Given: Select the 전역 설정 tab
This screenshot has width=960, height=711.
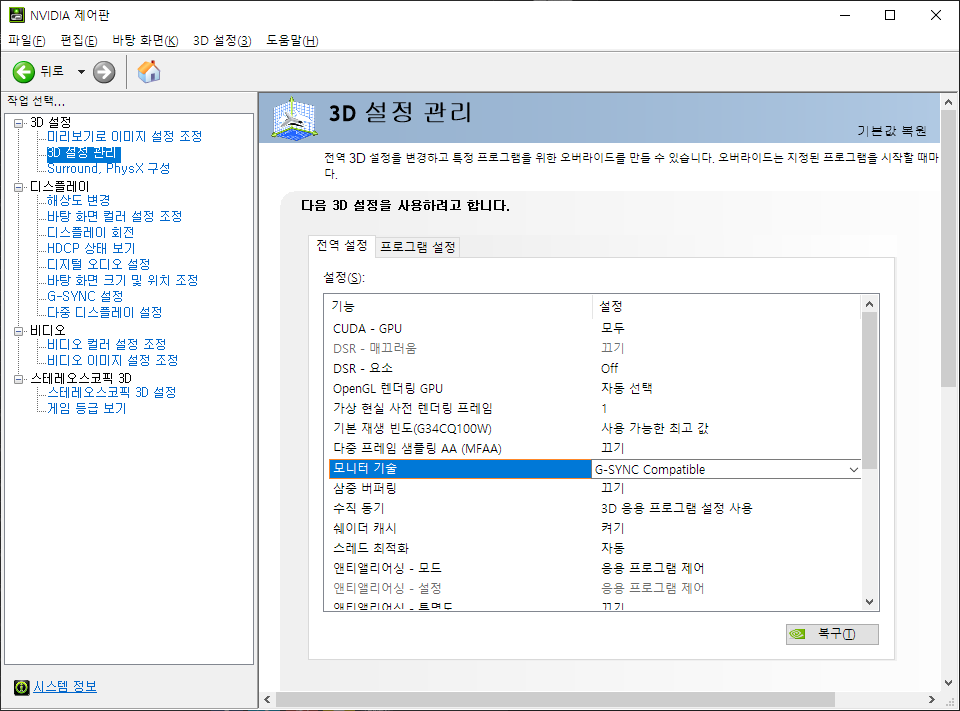Looking at the screenshot, I should pos(342,246).
